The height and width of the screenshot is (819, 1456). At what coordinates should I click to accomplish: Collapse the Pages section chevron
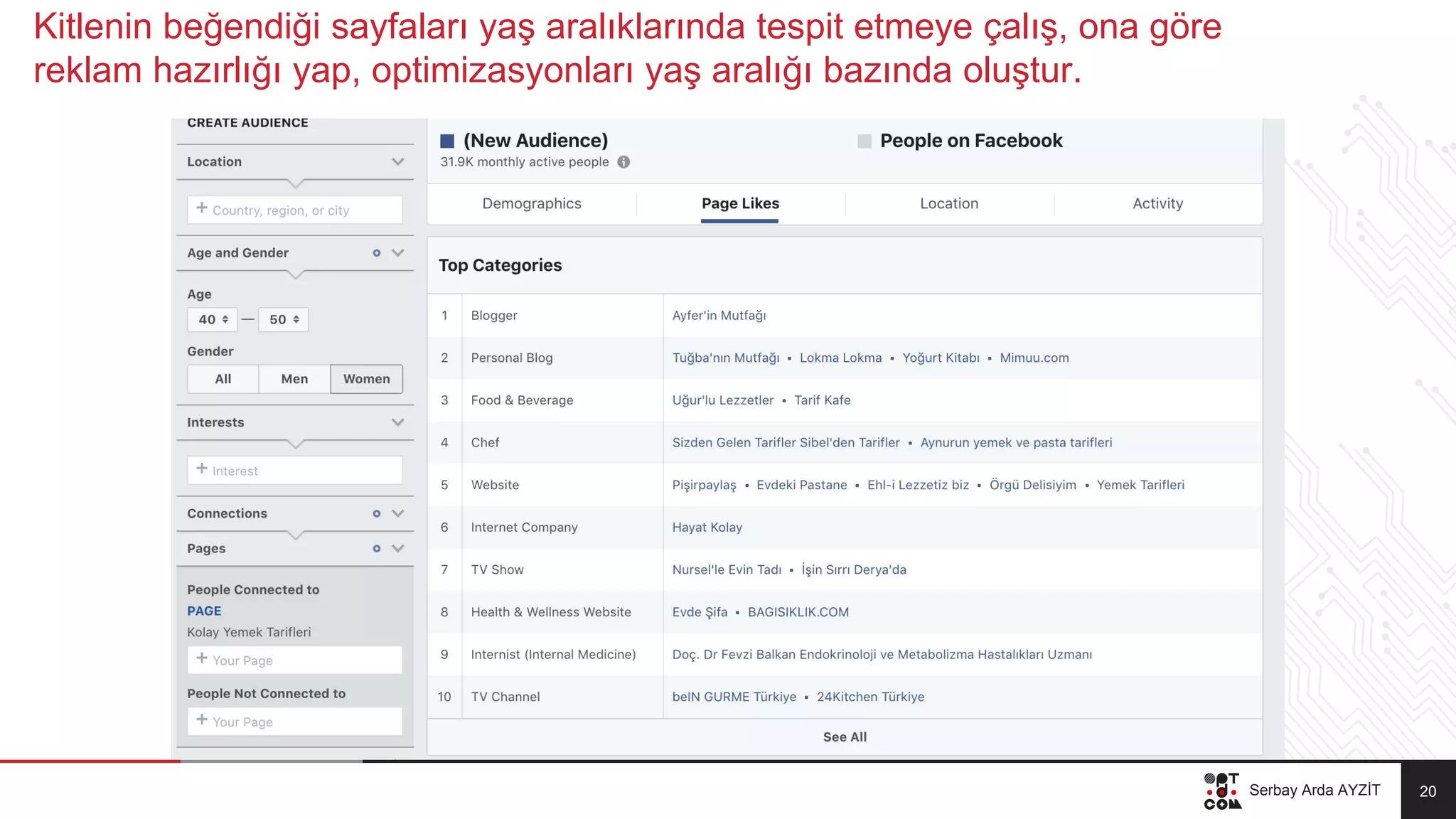pyautogui.click(x=398, y=548)
